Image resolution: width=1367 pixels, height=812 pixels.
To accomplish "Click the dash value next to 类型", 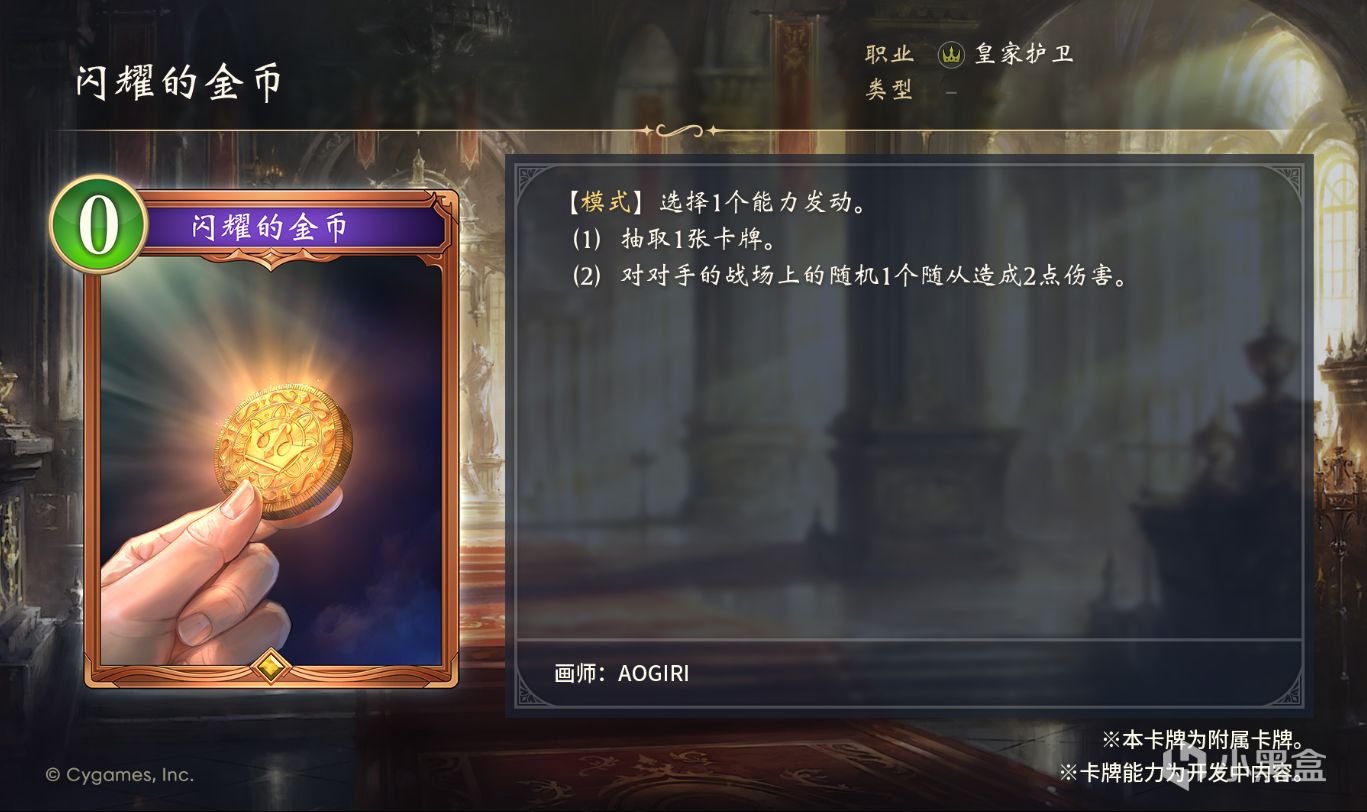I will click(x=951, y=92).
